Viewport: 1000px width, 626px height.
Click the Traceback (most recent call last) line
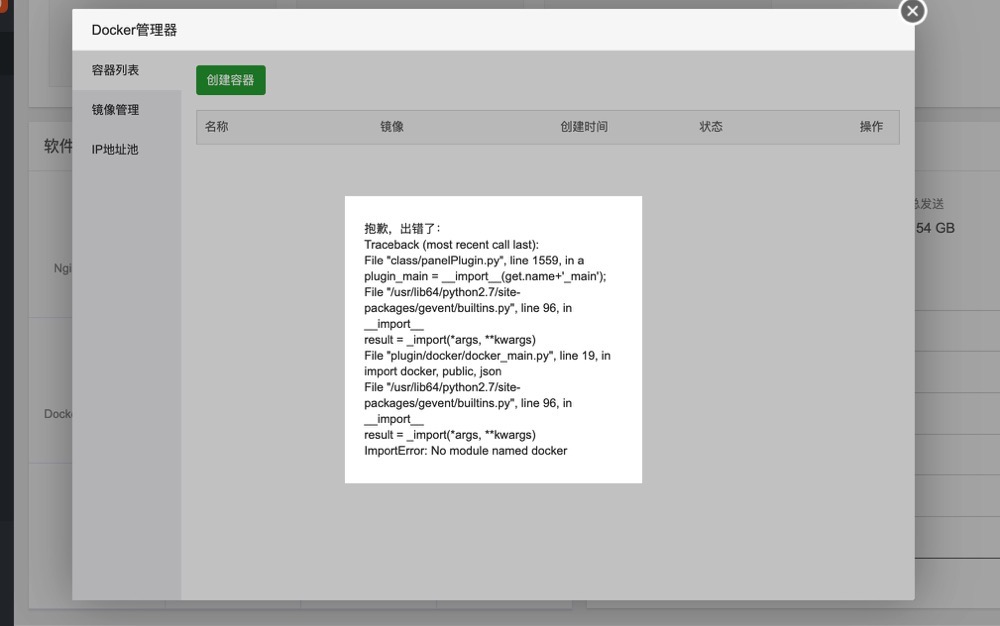(x=451, y=244)
